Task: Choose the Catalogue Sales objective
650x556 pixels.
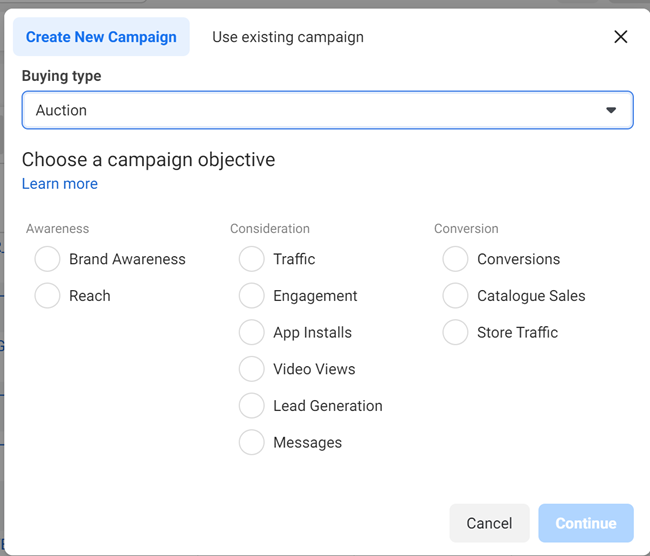Action: 456,296
